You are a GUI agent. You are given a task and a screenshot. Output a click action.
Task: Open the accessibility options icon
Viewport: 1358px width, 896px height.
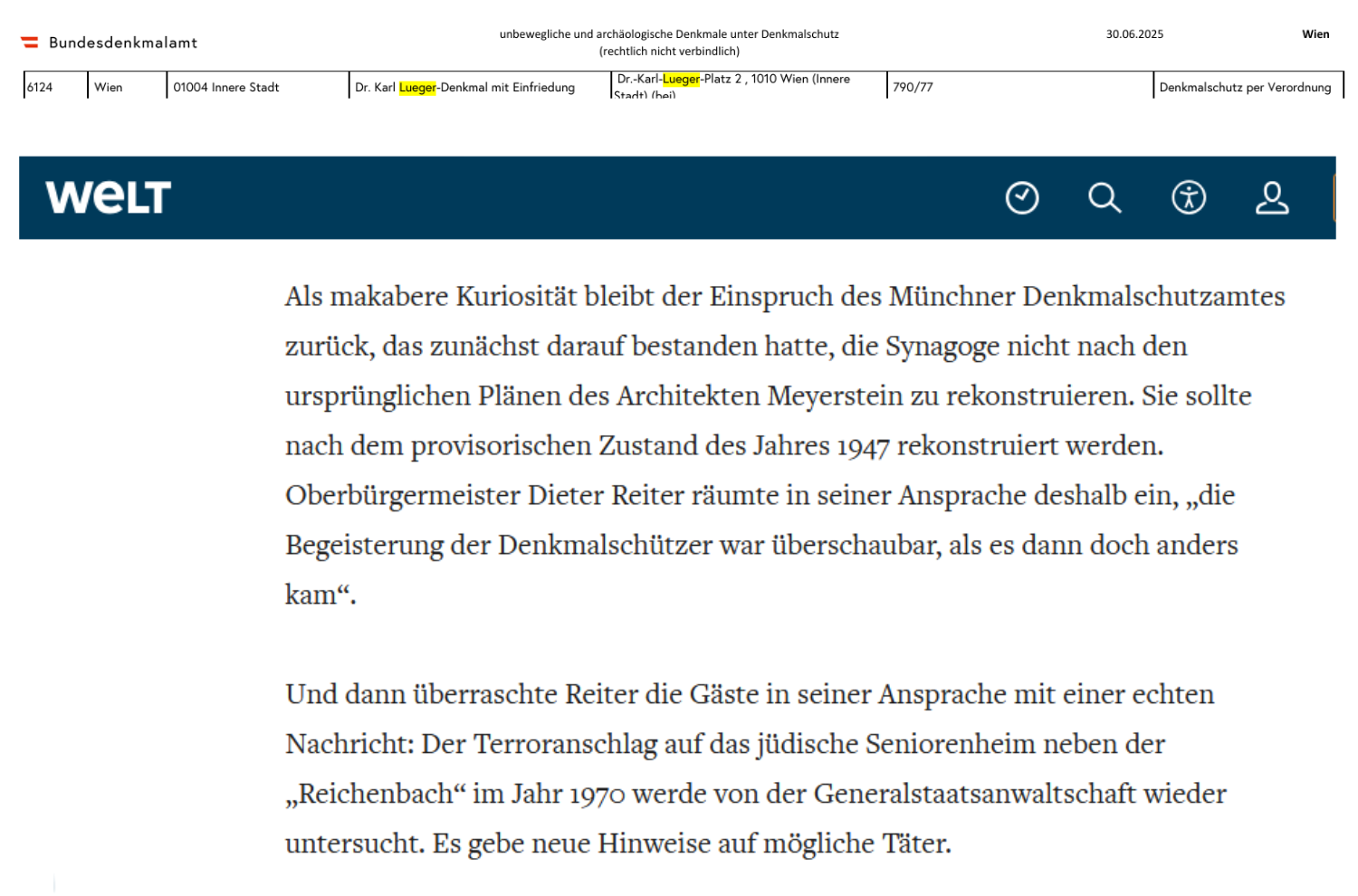1189,197
